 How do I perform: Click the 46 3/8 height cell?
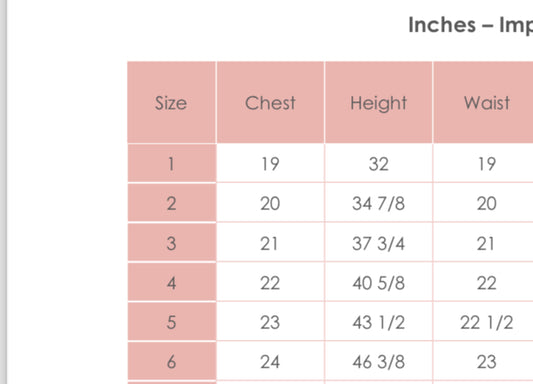pyautogui.click(x=378, y=361)
